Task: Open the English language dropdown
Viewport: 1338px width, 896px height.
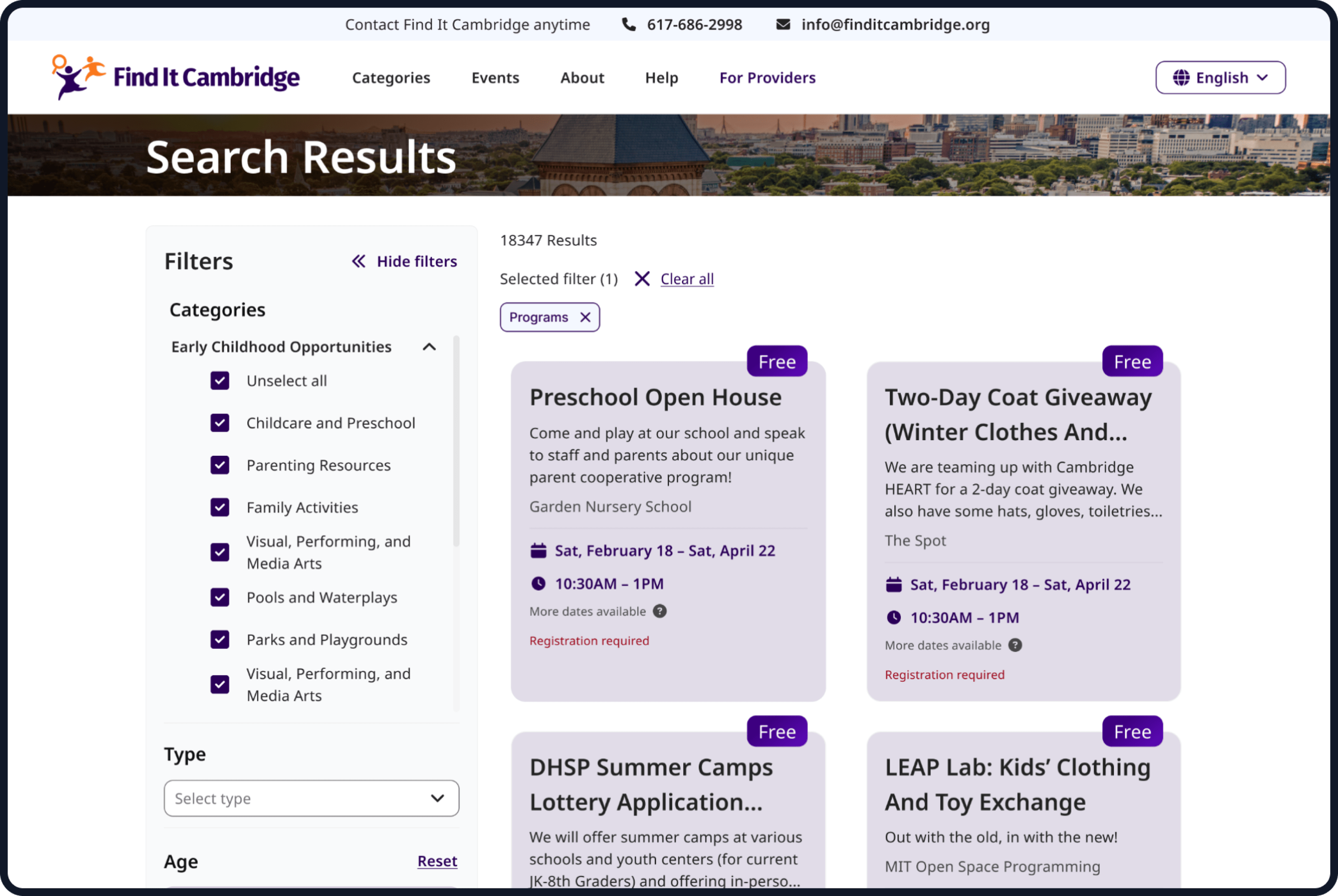Action: (1220, 78)
